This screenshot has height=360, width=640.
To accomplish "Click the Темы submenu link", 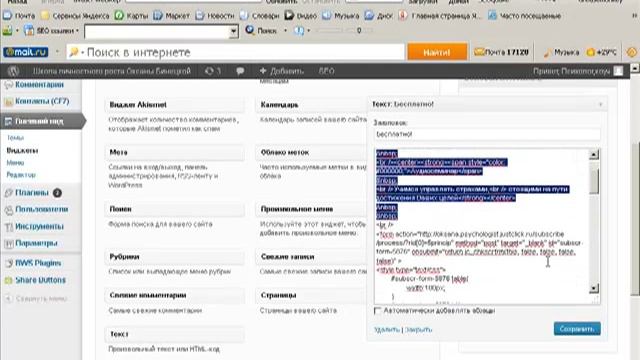I will [16, 138].
